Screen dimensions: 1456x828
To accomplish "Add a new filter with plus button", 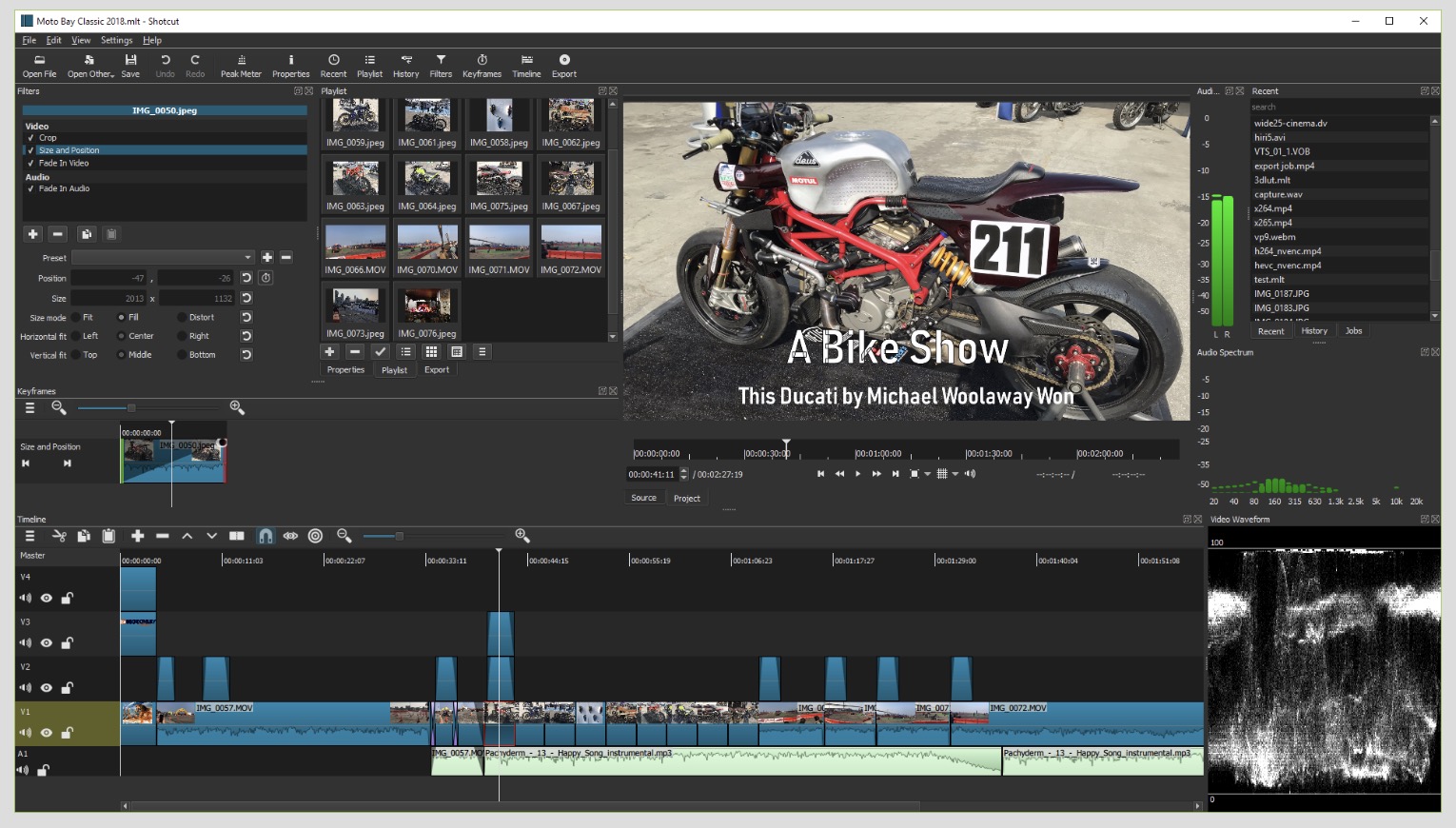I will 33,234.
